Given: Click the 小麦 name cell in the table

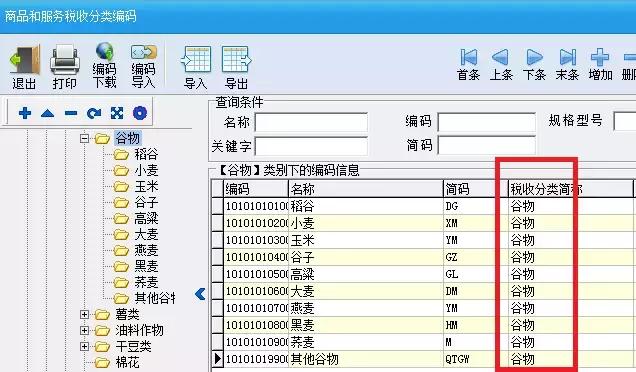Looking at the screenshot, I should point(366,223).
